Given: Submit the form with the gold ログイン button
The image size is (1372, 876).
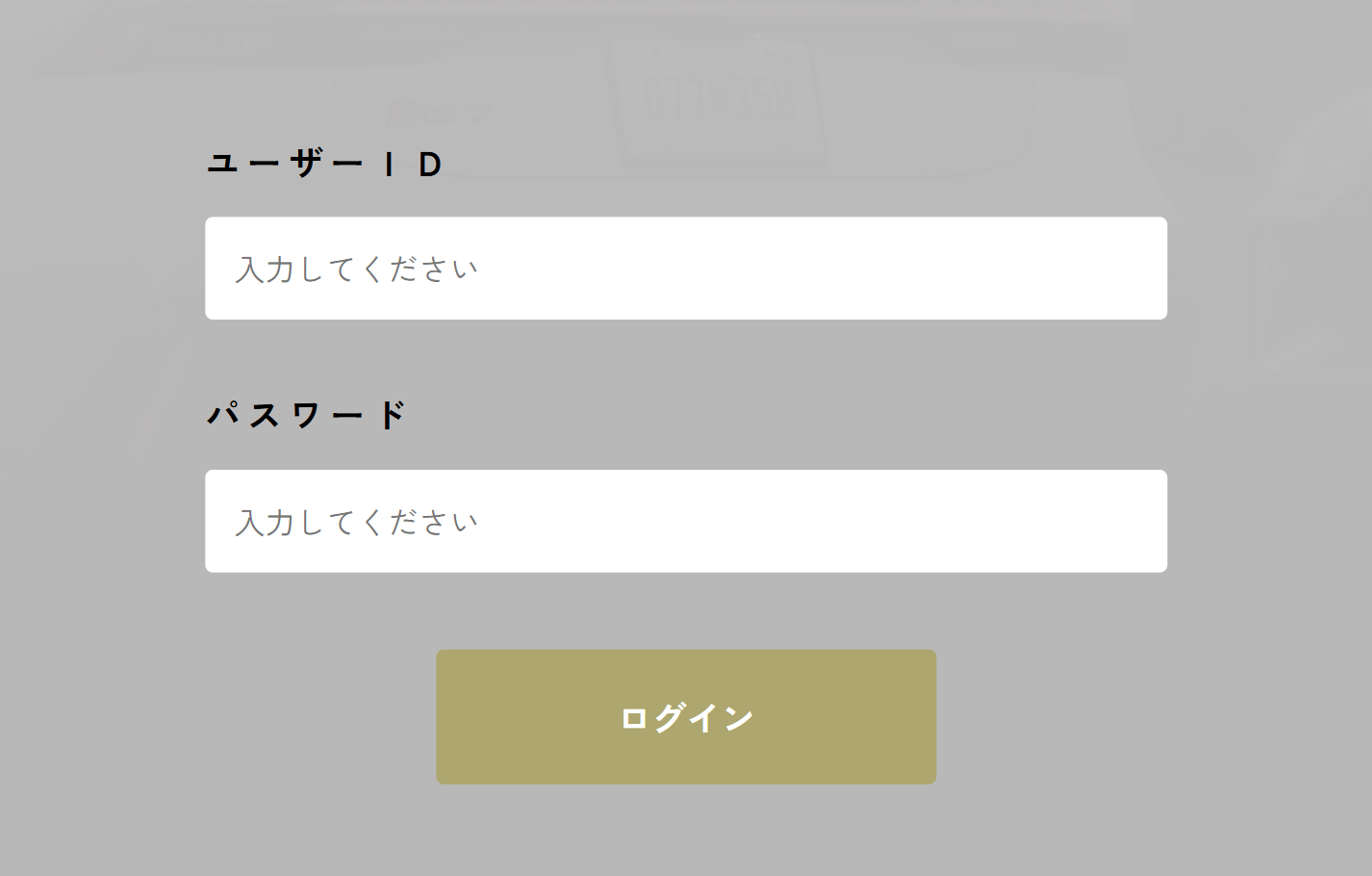Looking at the screenshot, I should pos(685,717).
